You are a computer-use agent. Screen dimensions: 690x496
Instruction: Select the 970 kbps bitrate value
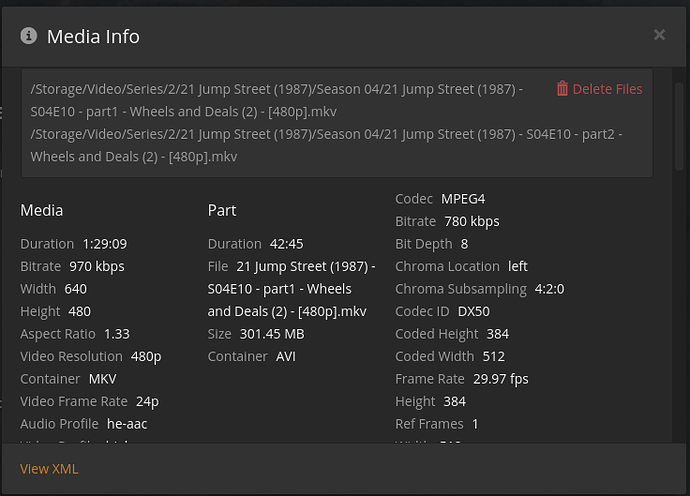pyautogui.click(x=97, y=266)
